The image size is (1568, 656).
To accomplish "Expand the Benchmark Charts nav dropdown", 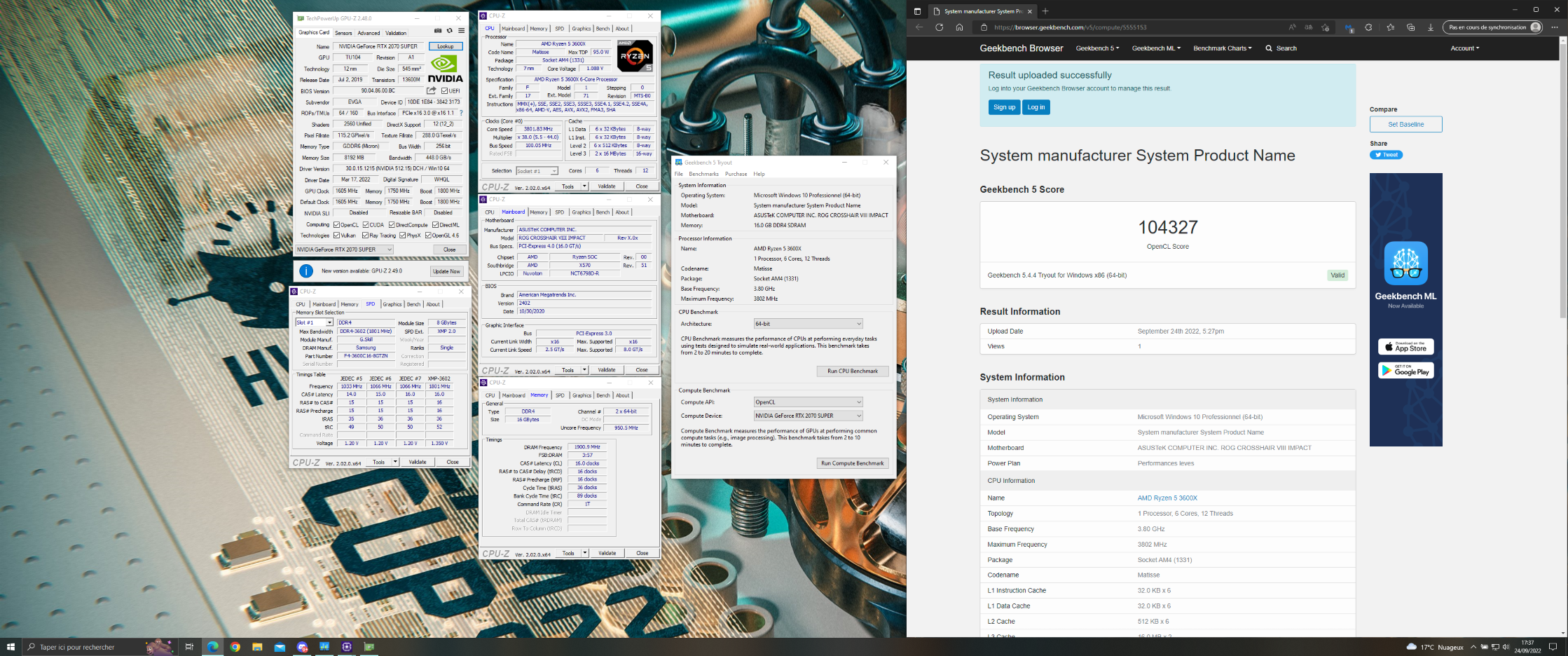I will (x=1222, y=48).
